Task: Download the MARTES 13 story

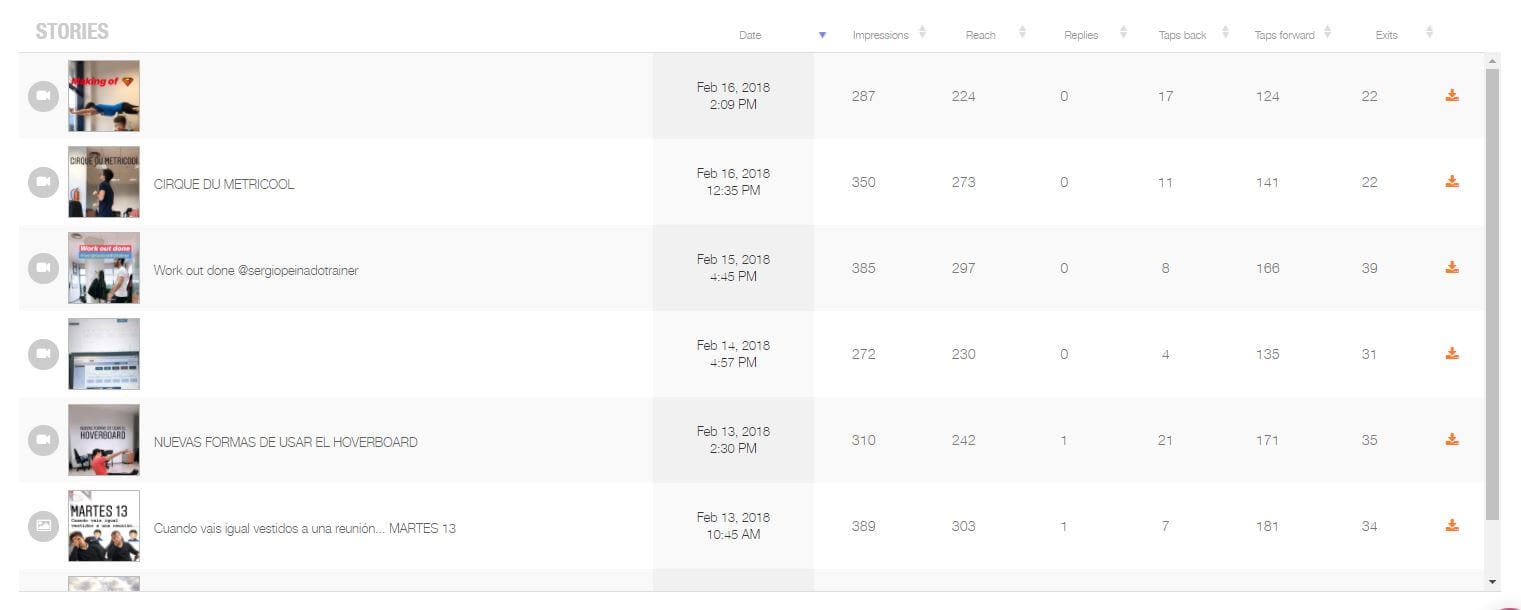Action: [1452, 526]
